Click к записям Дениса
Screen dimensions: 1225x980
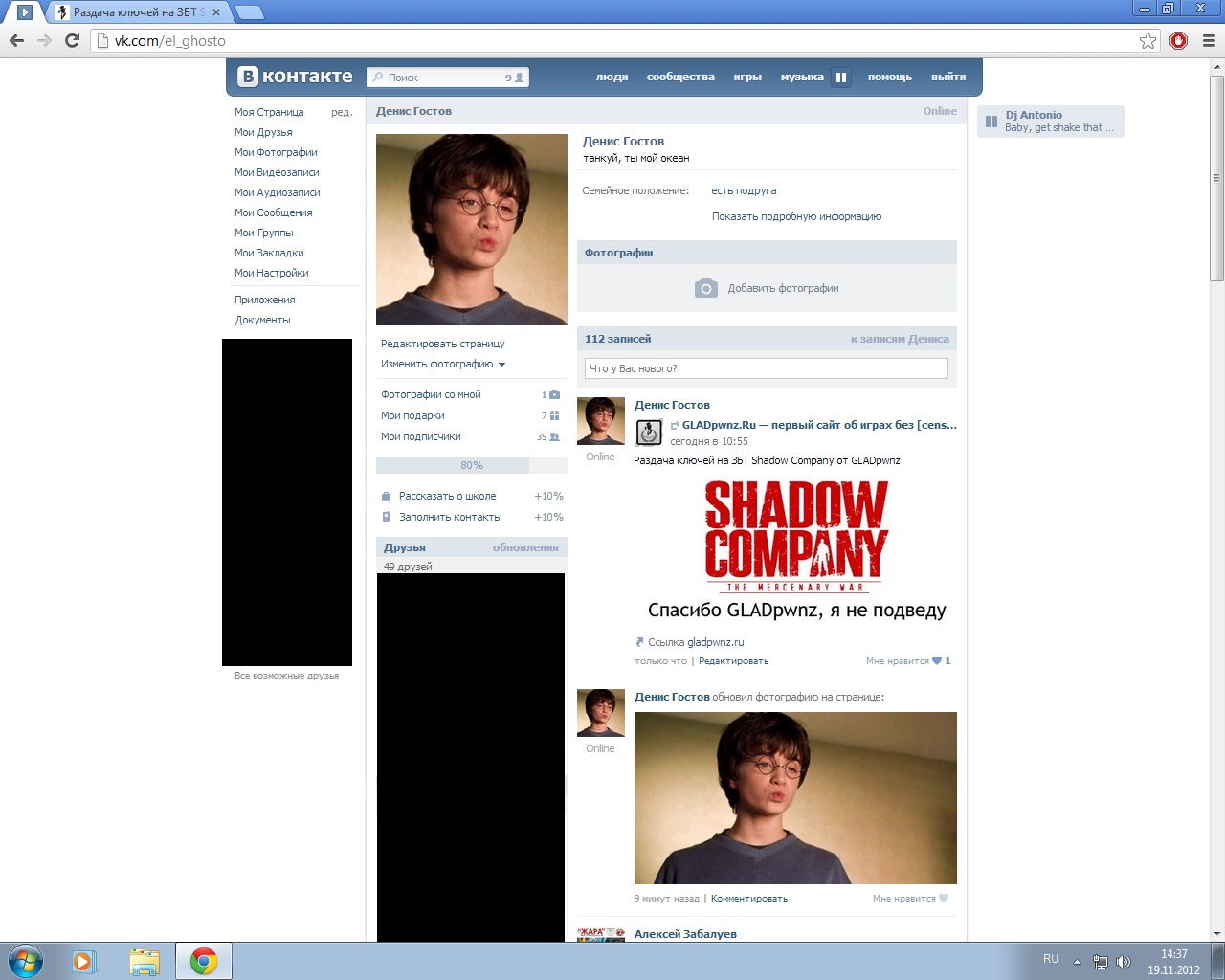900,339
